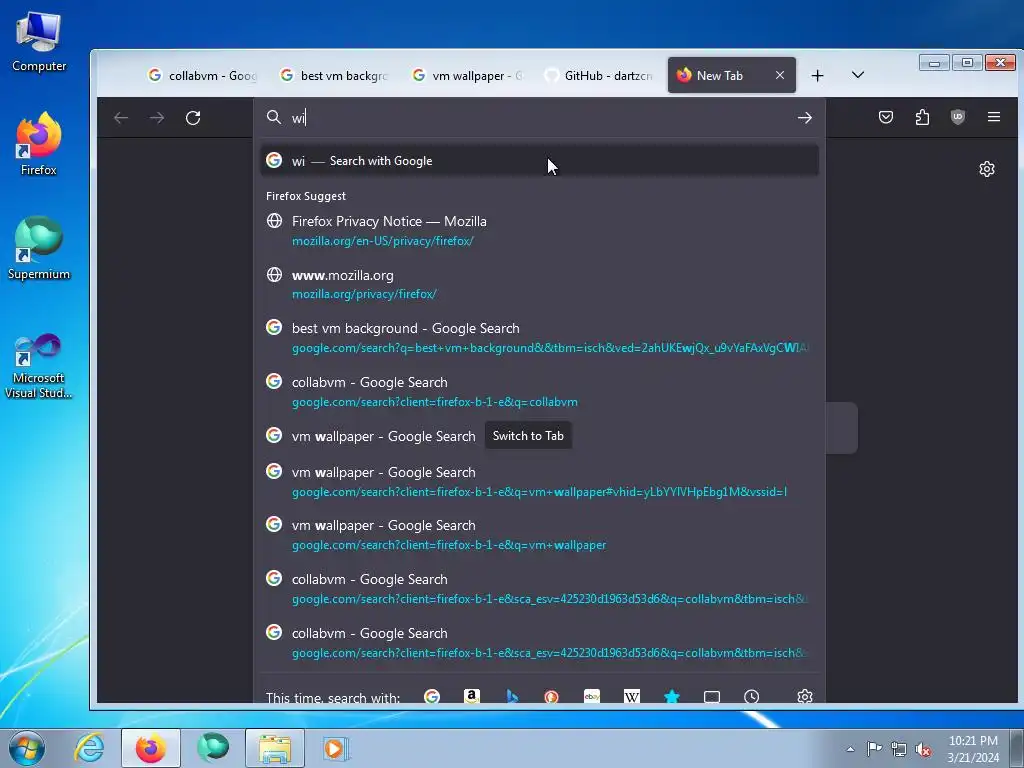1024x768 pixels.
Task: Search history with the clock icon
Action: click(752, 696)
